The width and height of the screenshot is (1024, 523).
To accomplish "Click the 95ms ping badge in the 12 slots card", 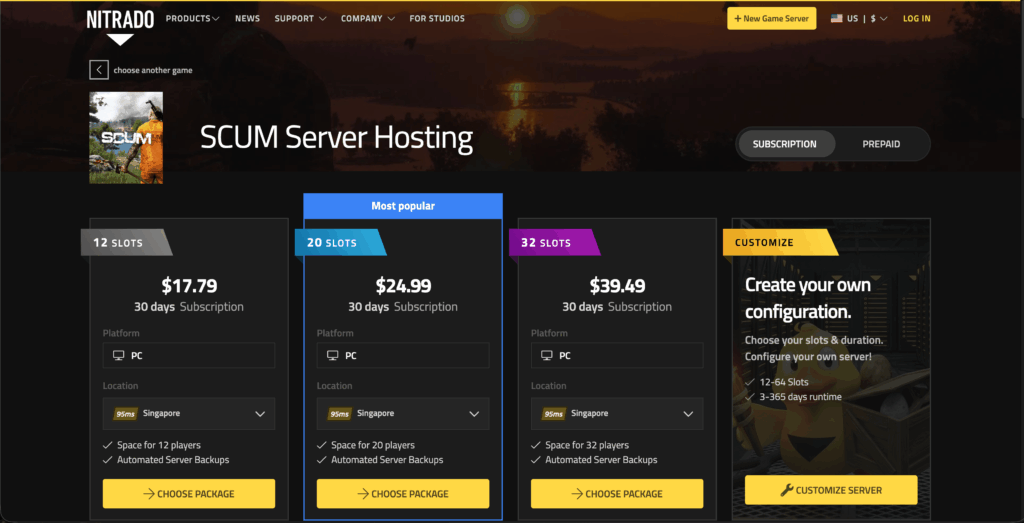I will [125, 414].
